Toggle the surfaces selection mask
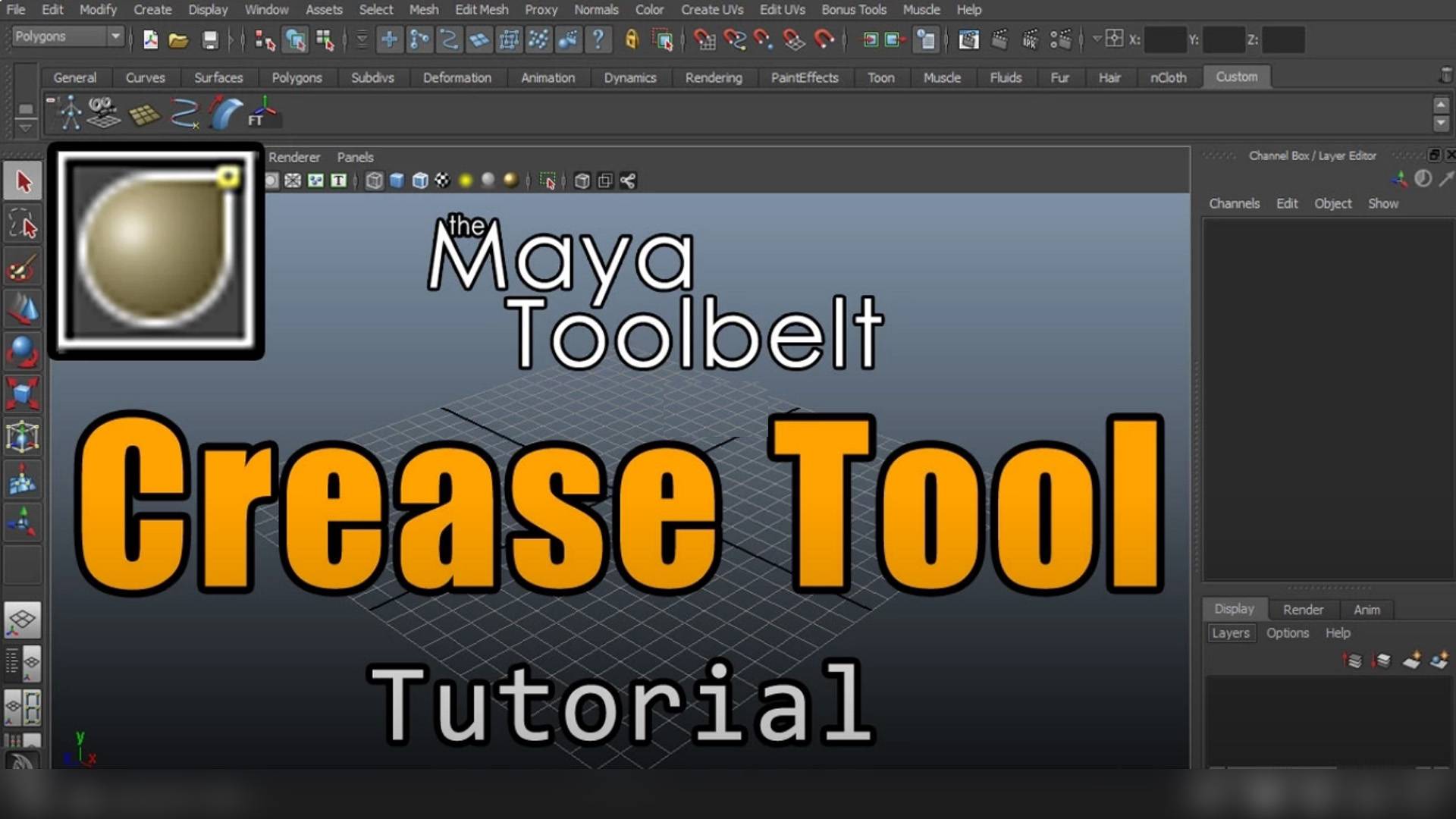The image size is (1456, 819). click(479, 39)
